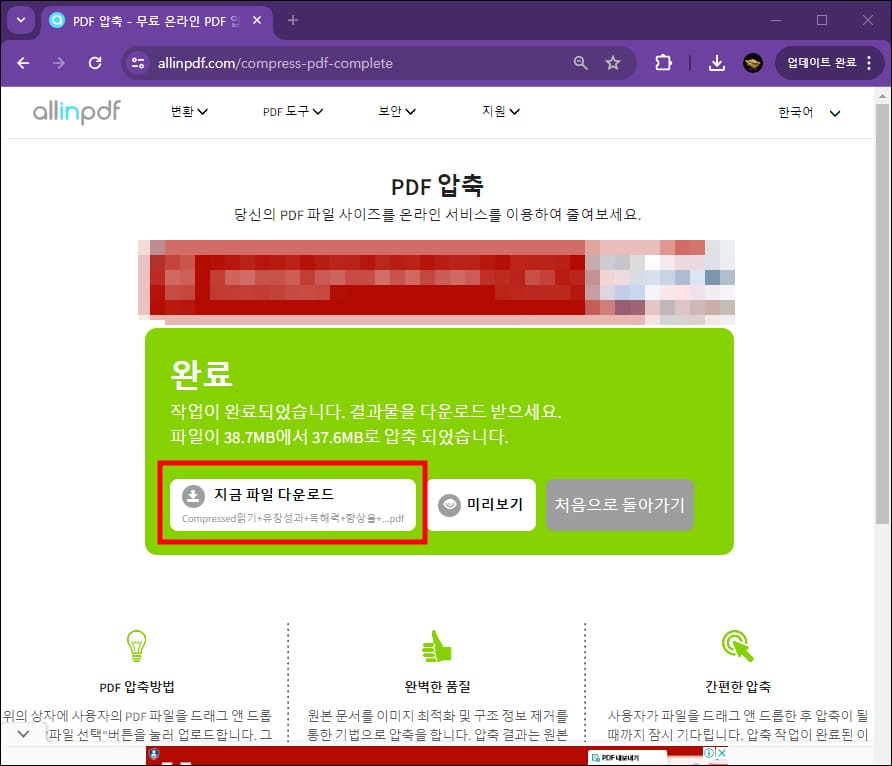Open the browser profile avatar icon
This screenshot has width=892, height=766.
pyautogui.click(x=751, y=62)
